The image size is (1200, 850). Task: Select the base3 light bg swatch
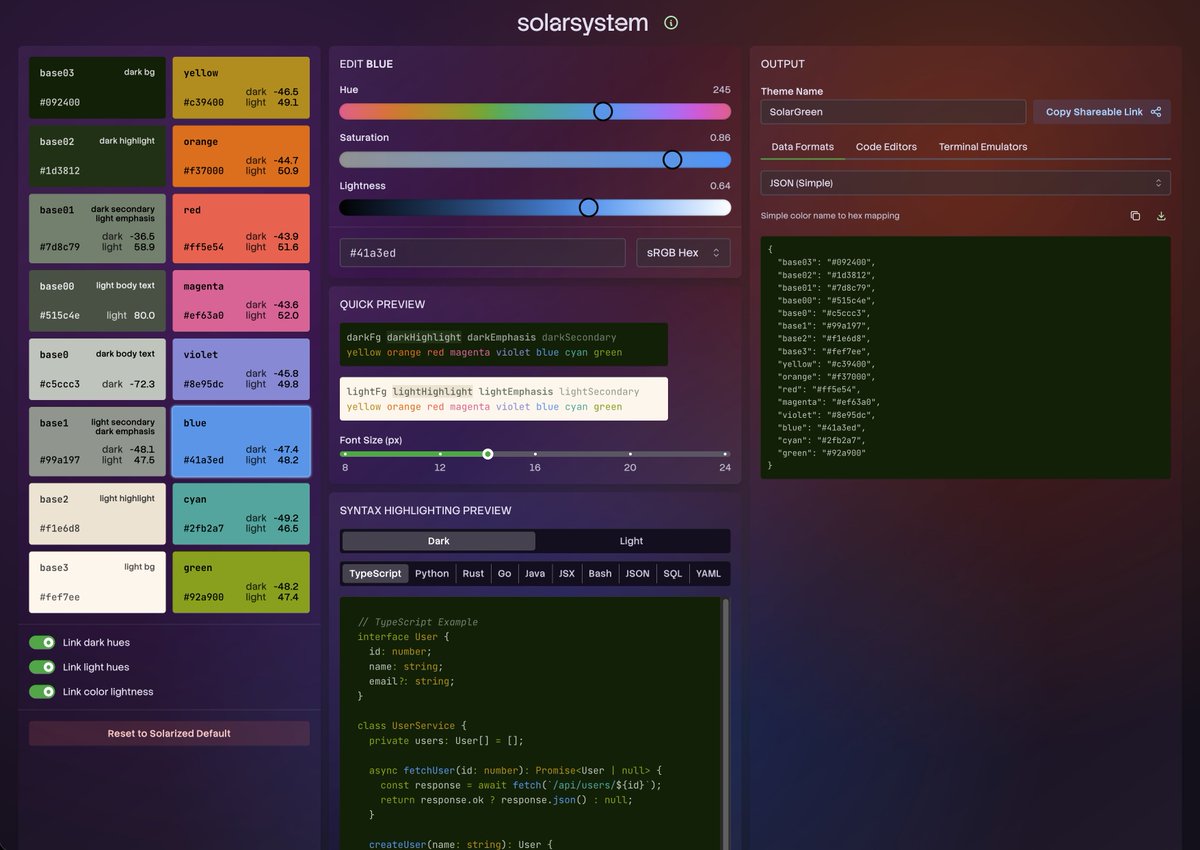click(x=97, y=582)
